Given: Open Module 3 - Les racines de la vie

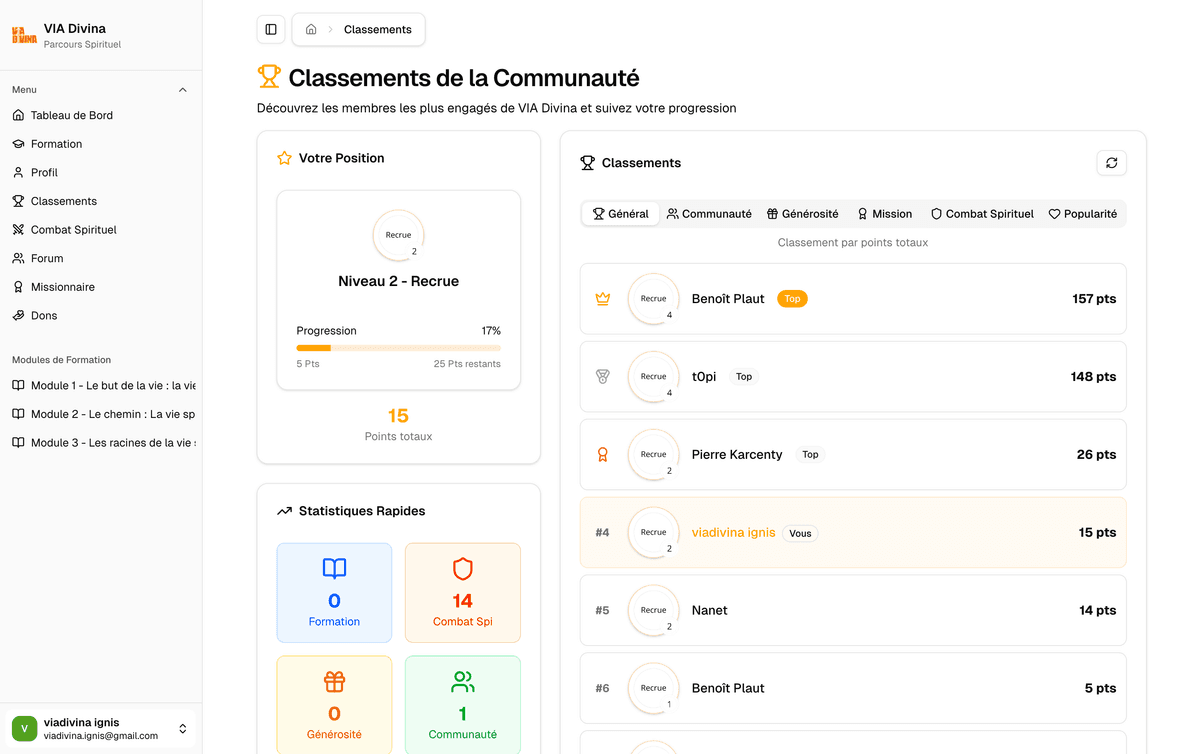Looking at the screenshot, I should click(100, 442).
